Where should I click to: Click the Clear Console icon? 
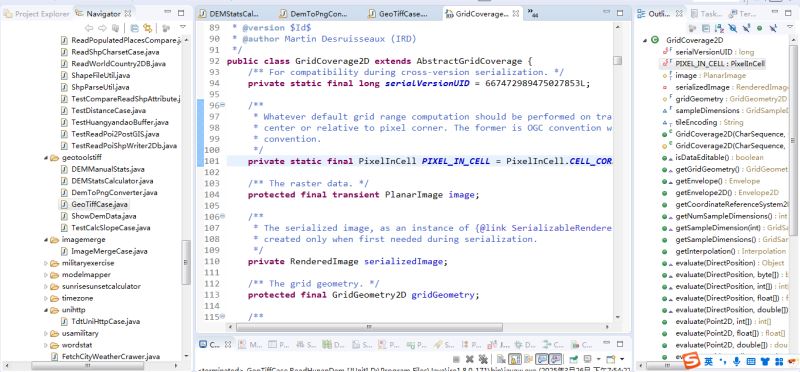pos(502,359)
